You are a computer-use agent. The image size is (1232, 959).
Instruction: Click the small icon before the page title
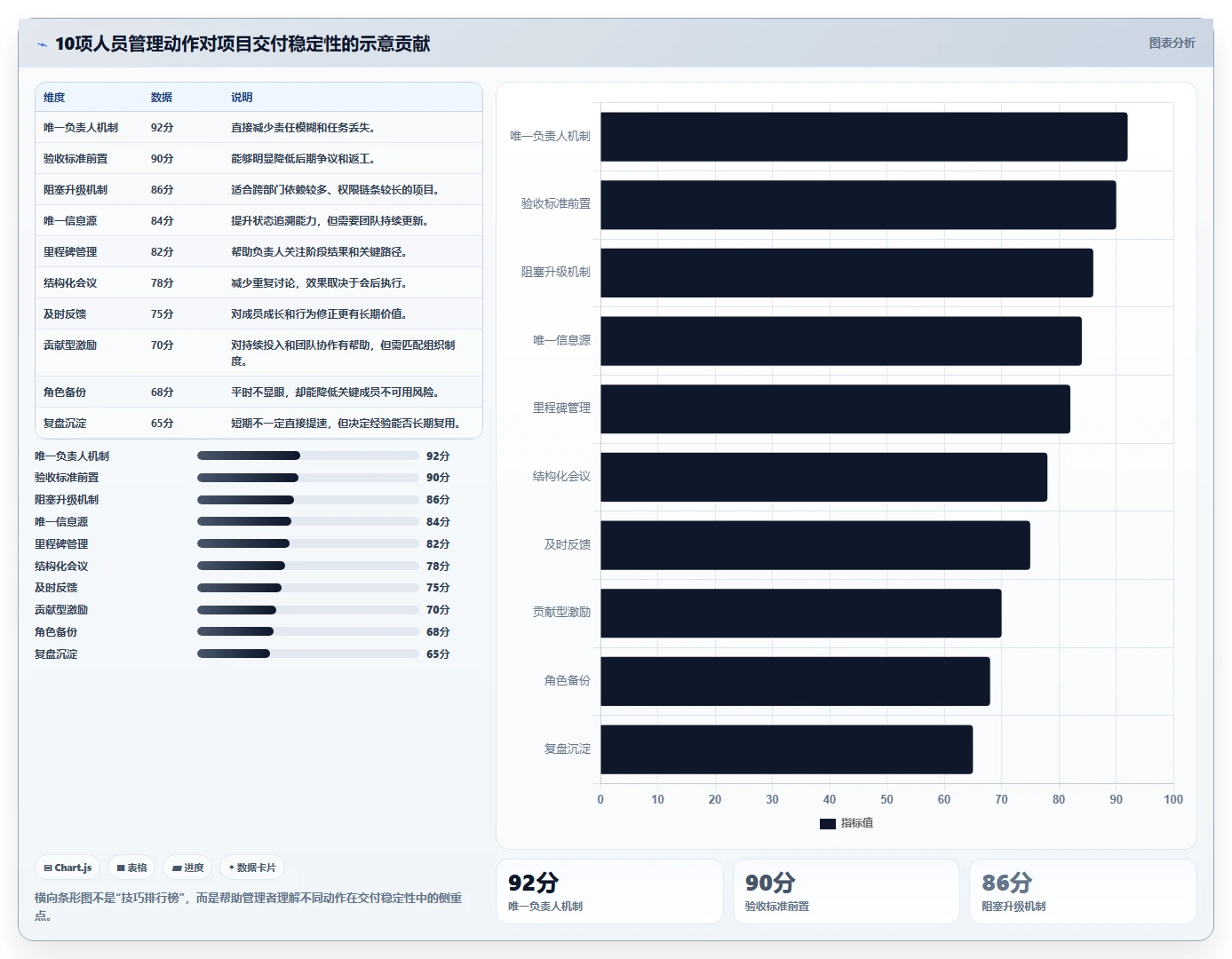click(42, 44)
